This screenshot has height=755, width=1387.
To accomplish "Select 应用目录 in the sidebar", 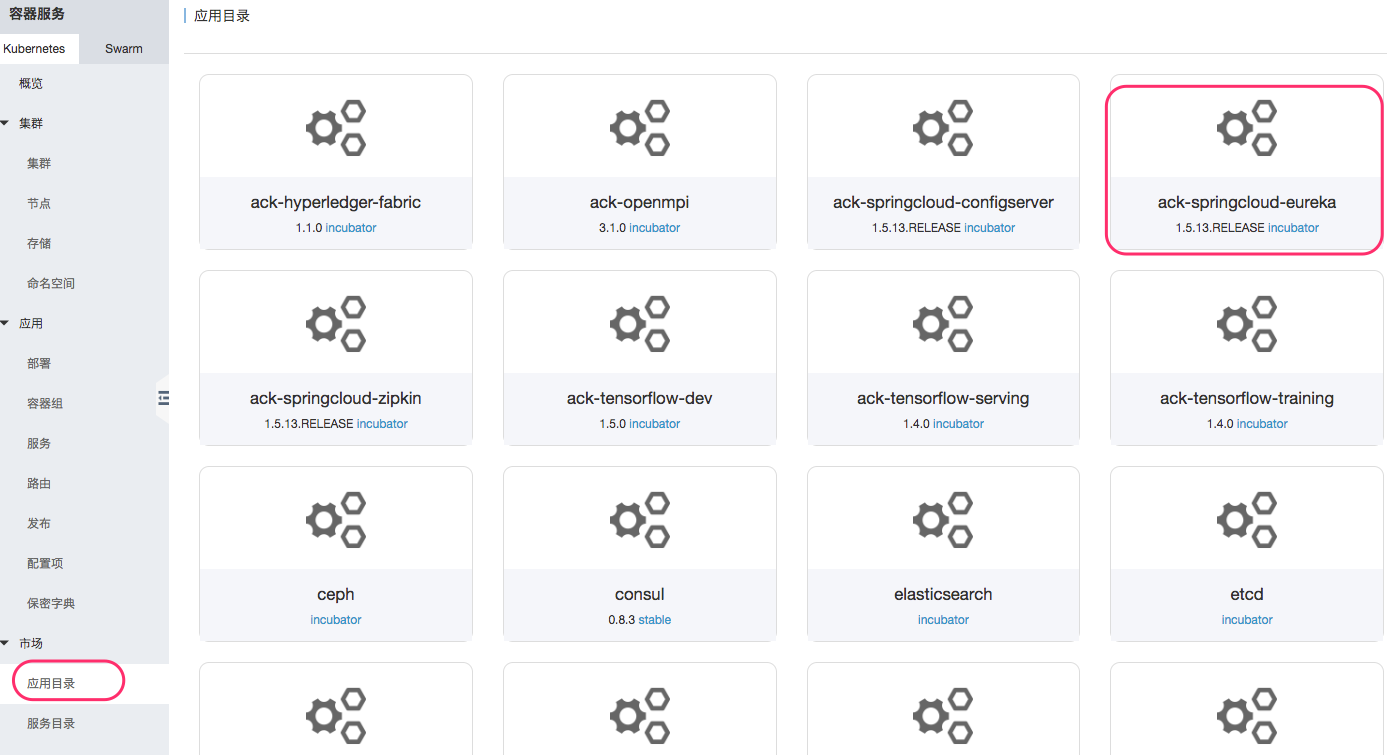I will click(x=51, y=683).
